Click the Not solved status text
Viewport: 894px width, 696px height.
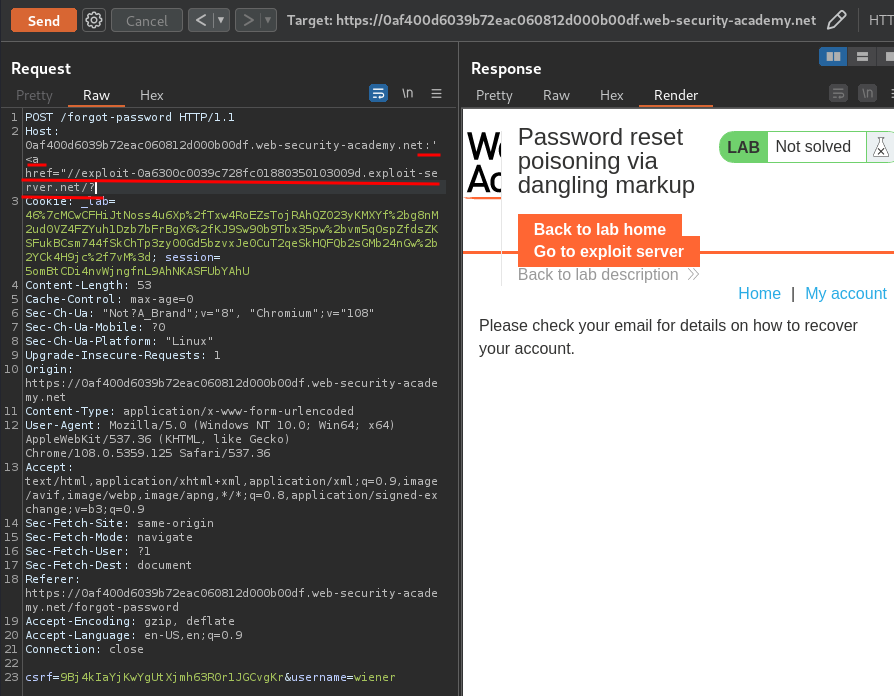(813, 146)
